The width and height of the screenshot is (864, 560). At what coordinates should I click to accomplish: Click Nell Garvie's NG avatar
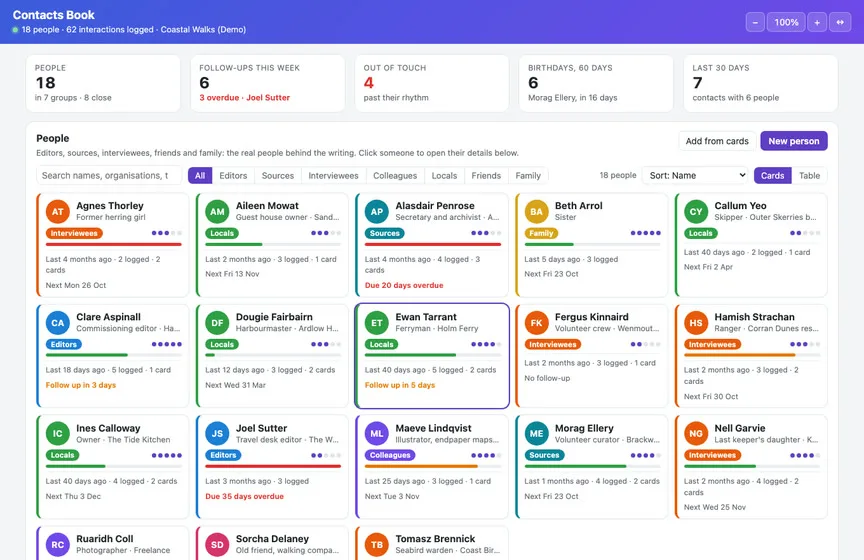[696, 434]
